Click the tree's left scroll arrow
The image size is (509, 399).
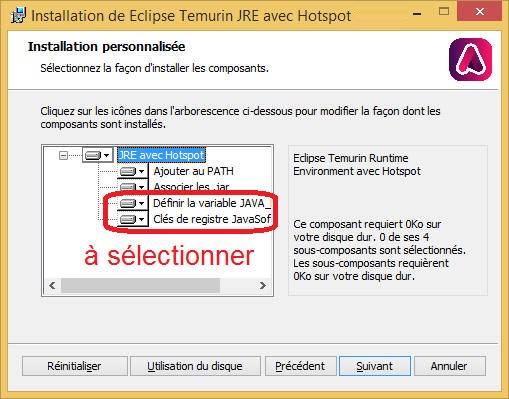[52, 286]
